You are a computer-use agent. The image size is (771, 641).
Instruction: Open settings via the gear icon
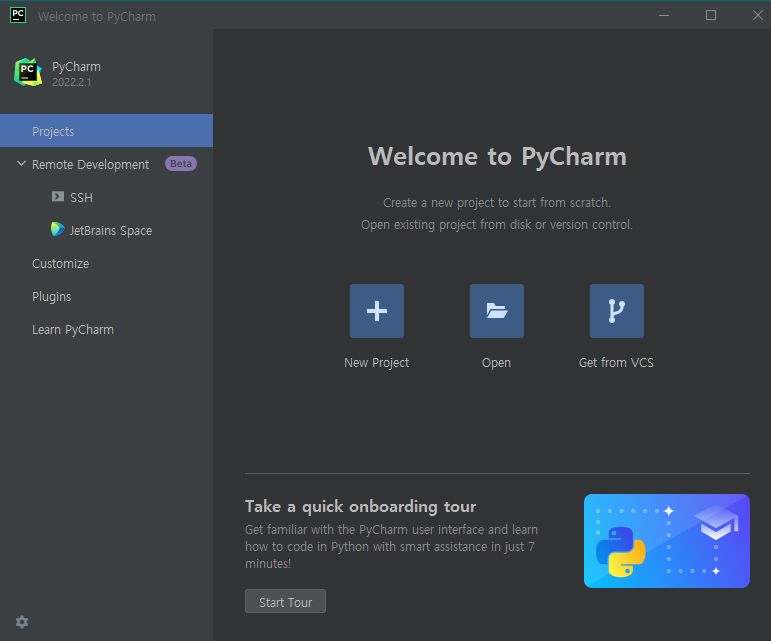tap(22, 622)
